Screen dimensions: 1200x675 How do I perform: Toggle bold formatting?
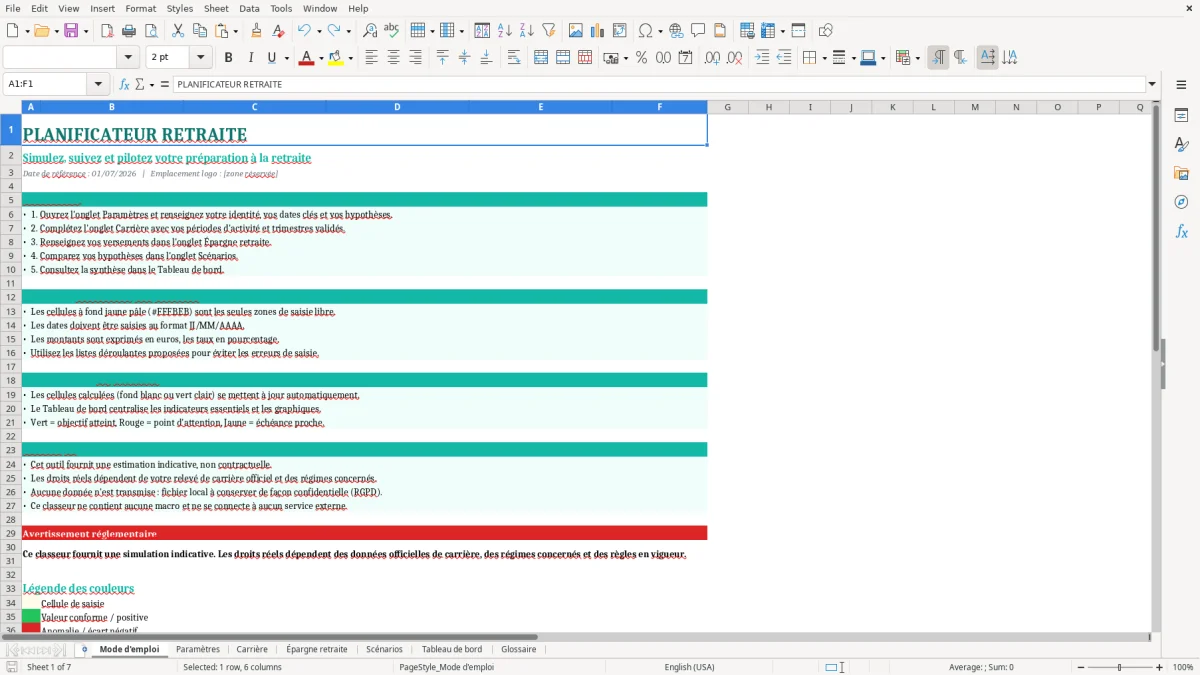229,58
